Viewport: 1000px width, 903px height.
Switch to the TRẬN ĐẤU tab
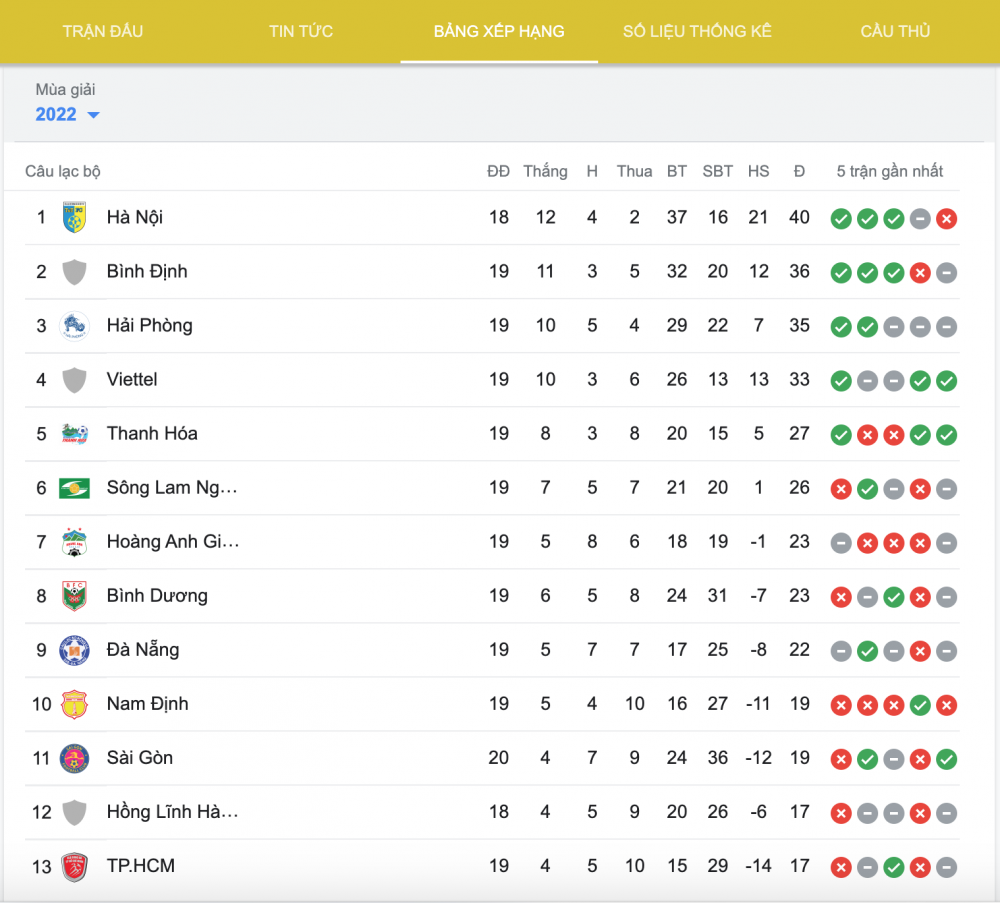103,31
